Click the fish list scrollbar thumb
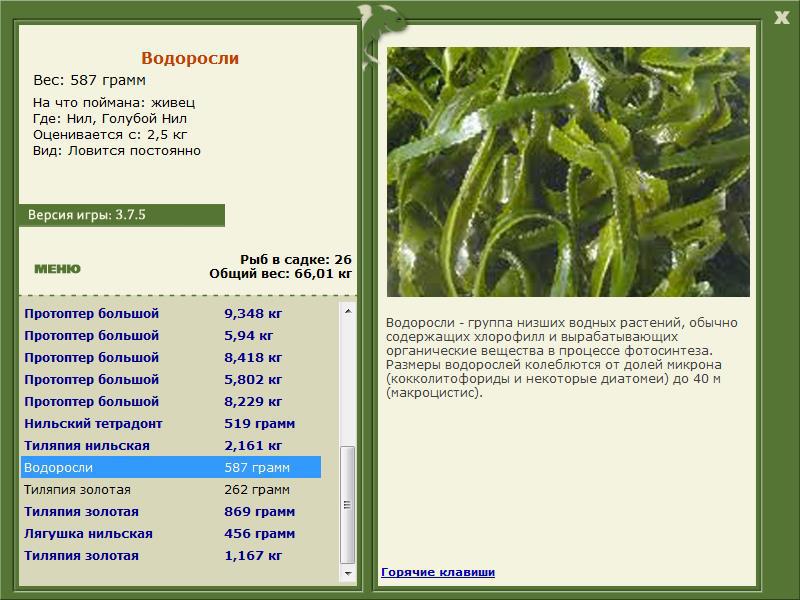 (x=348, y=505)
